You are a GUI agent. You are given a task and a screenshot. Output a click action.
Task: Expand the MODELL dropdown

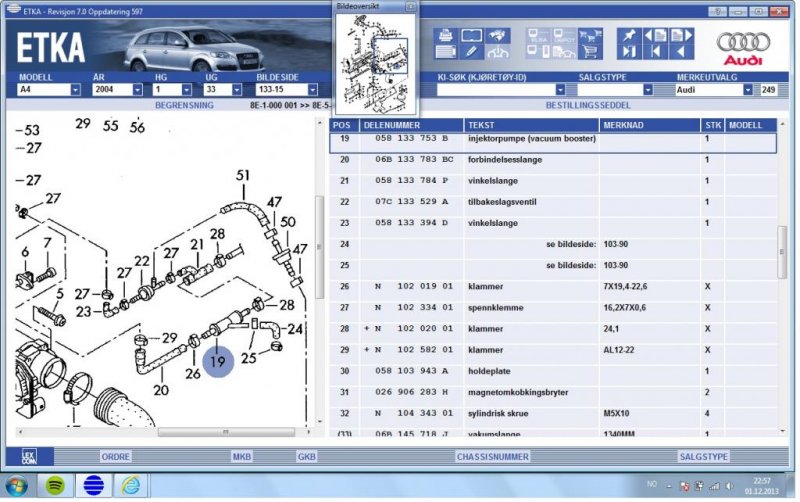tap(75, 90)
